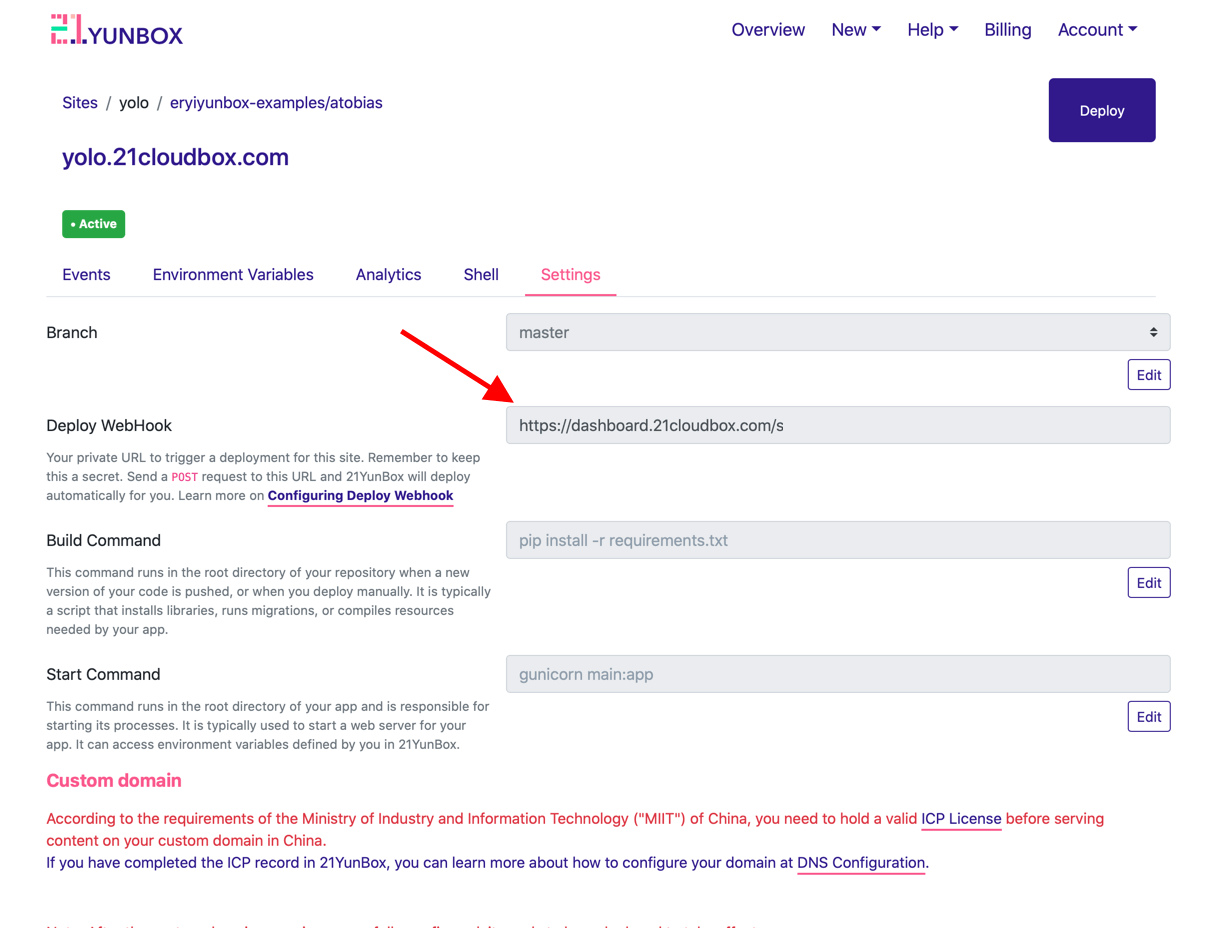Open the master branch selector

tap(837, 333)
